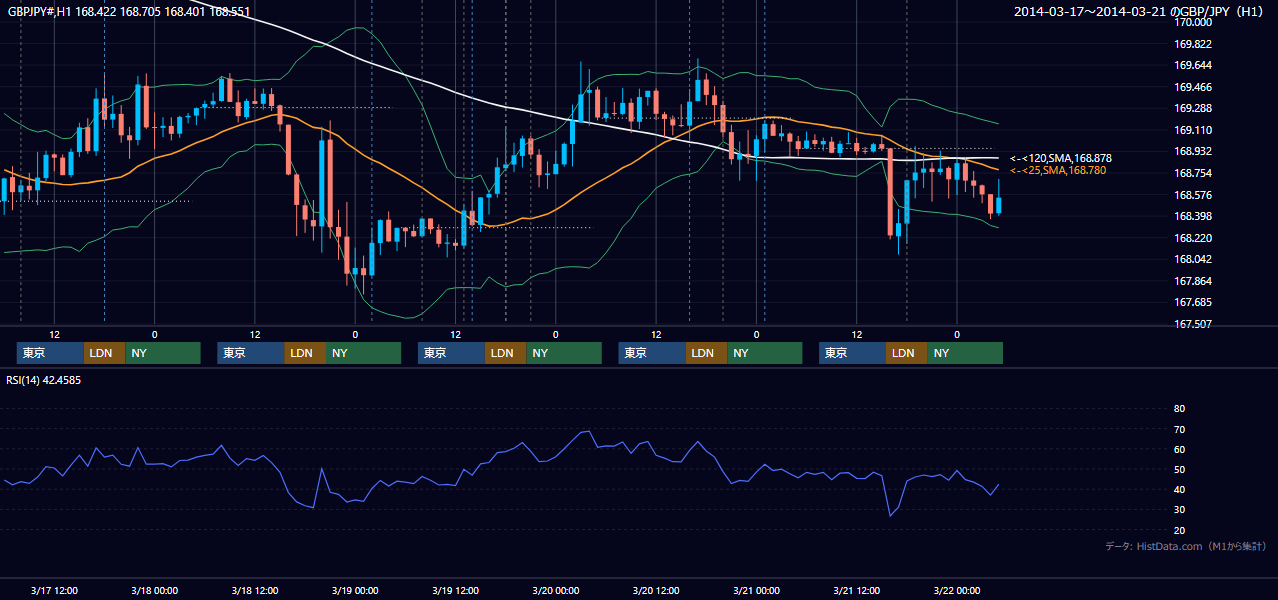Click the 169.110 price axis label
This screenshot has width=1278, height=600.
1193,130
